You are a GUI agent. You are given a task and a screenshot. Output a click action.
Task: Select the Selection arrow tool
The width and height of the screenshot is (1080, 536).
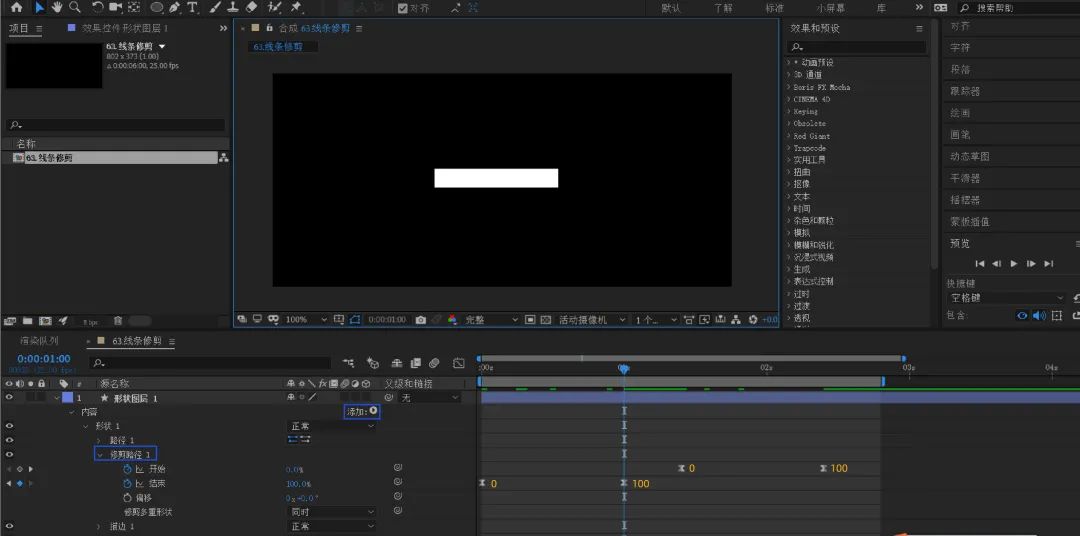(39, 8)
